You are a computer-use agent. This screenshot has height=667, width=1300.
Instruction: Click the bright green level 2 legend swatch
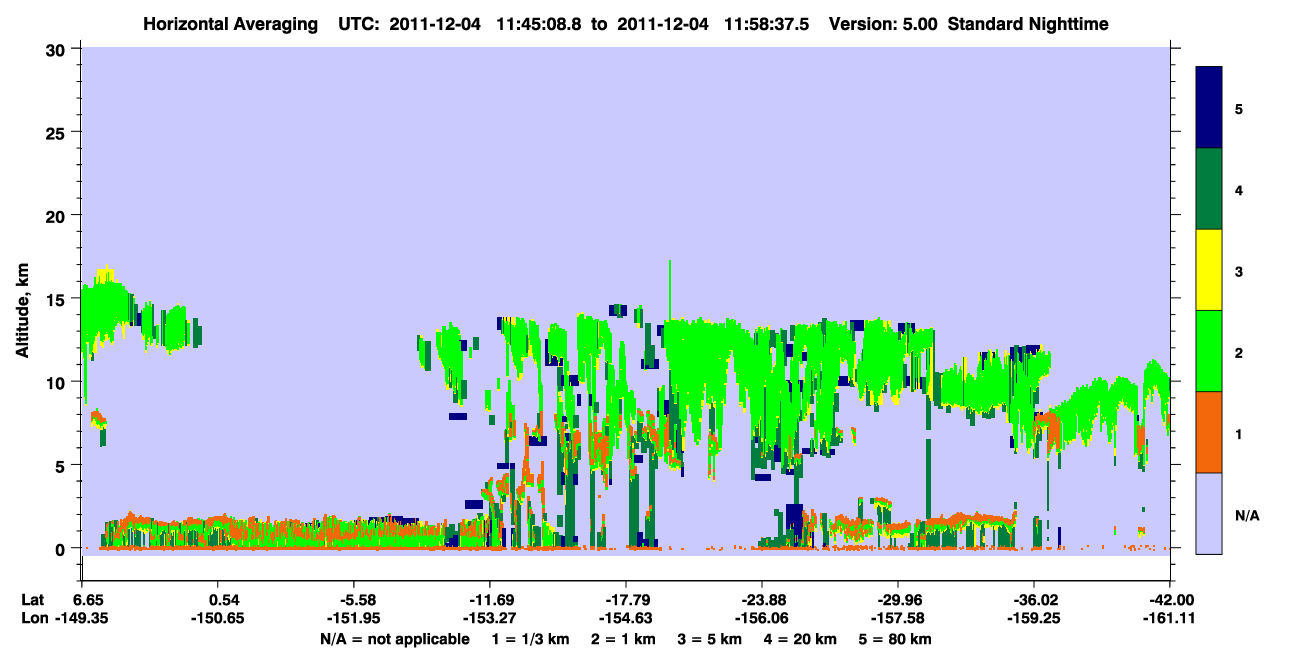(1209, 351)
